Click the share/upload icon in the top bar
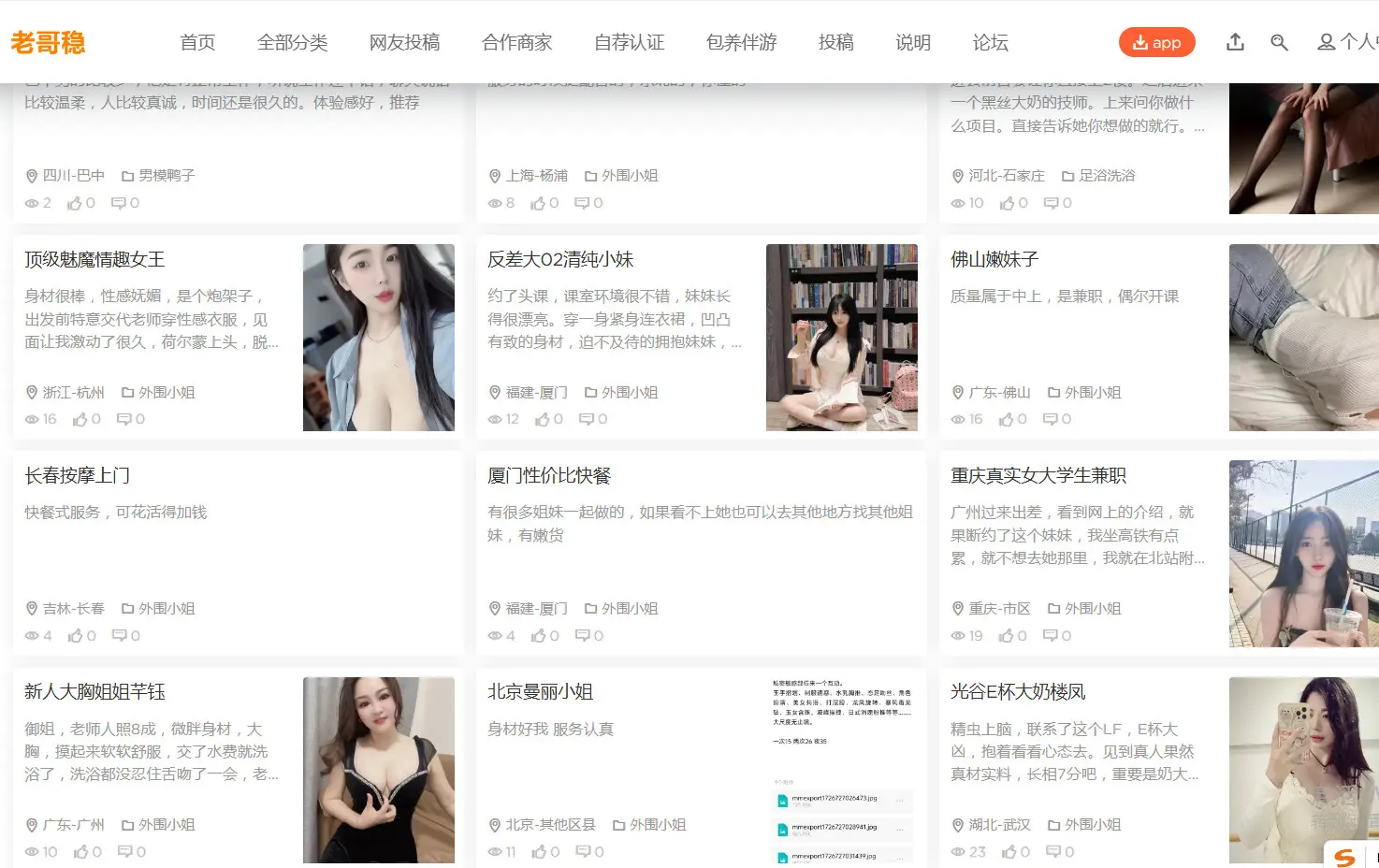1379x868 pixels. point(1235,42)
